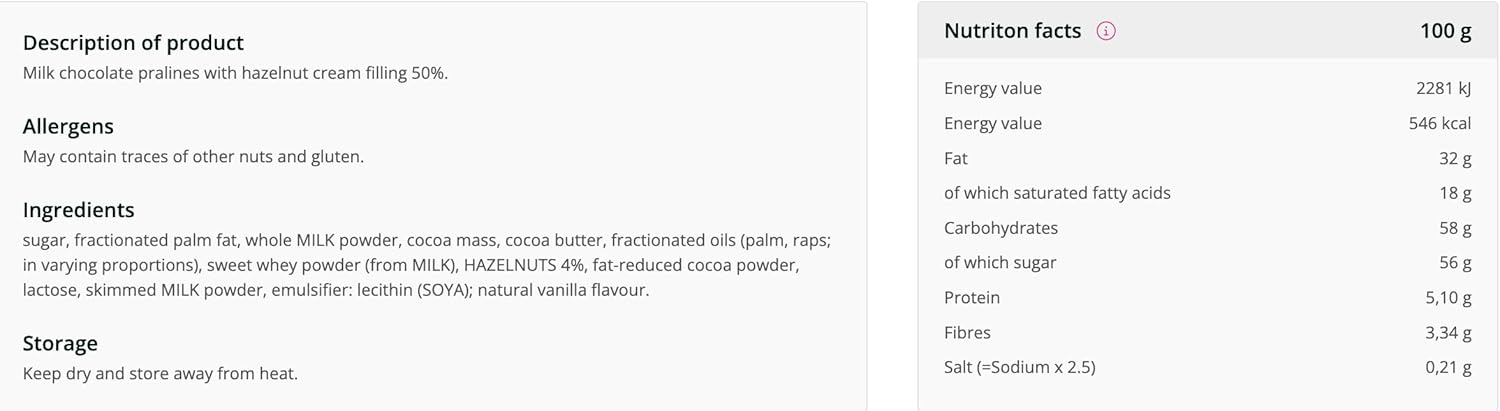Click the Salt (=Sodium x 2.5) label
The image size is (1500, 411).
(x=1019, y=368)
